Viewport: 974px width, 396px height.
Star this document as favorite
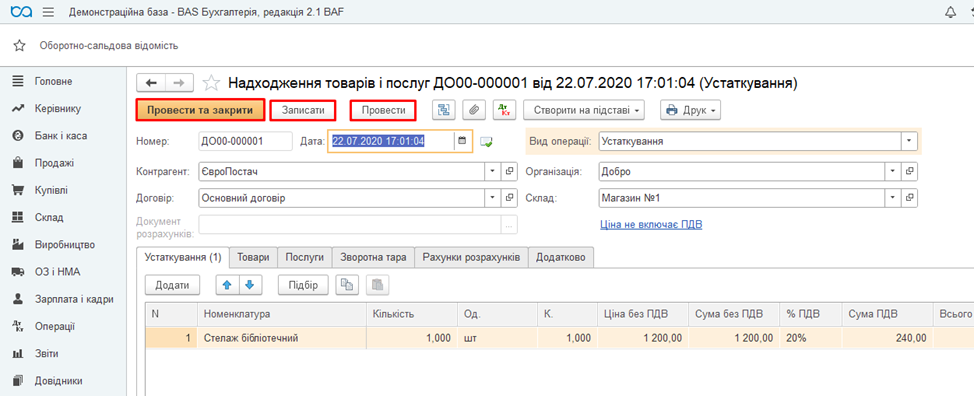212,83
